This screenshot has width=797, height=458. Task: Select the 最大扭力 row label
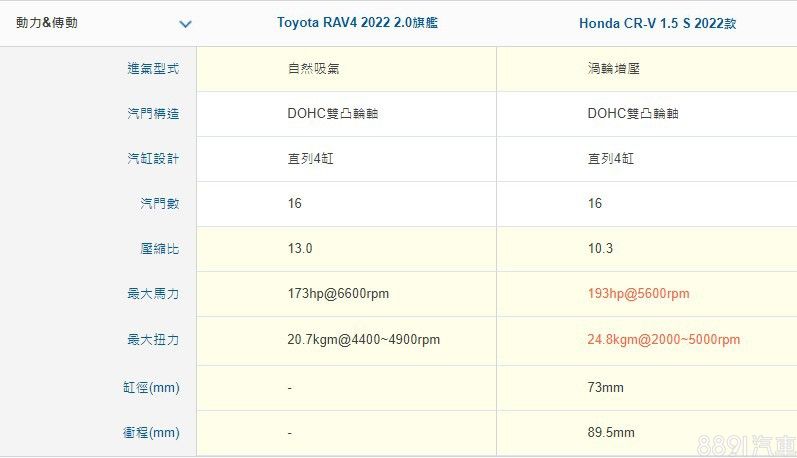153,340
